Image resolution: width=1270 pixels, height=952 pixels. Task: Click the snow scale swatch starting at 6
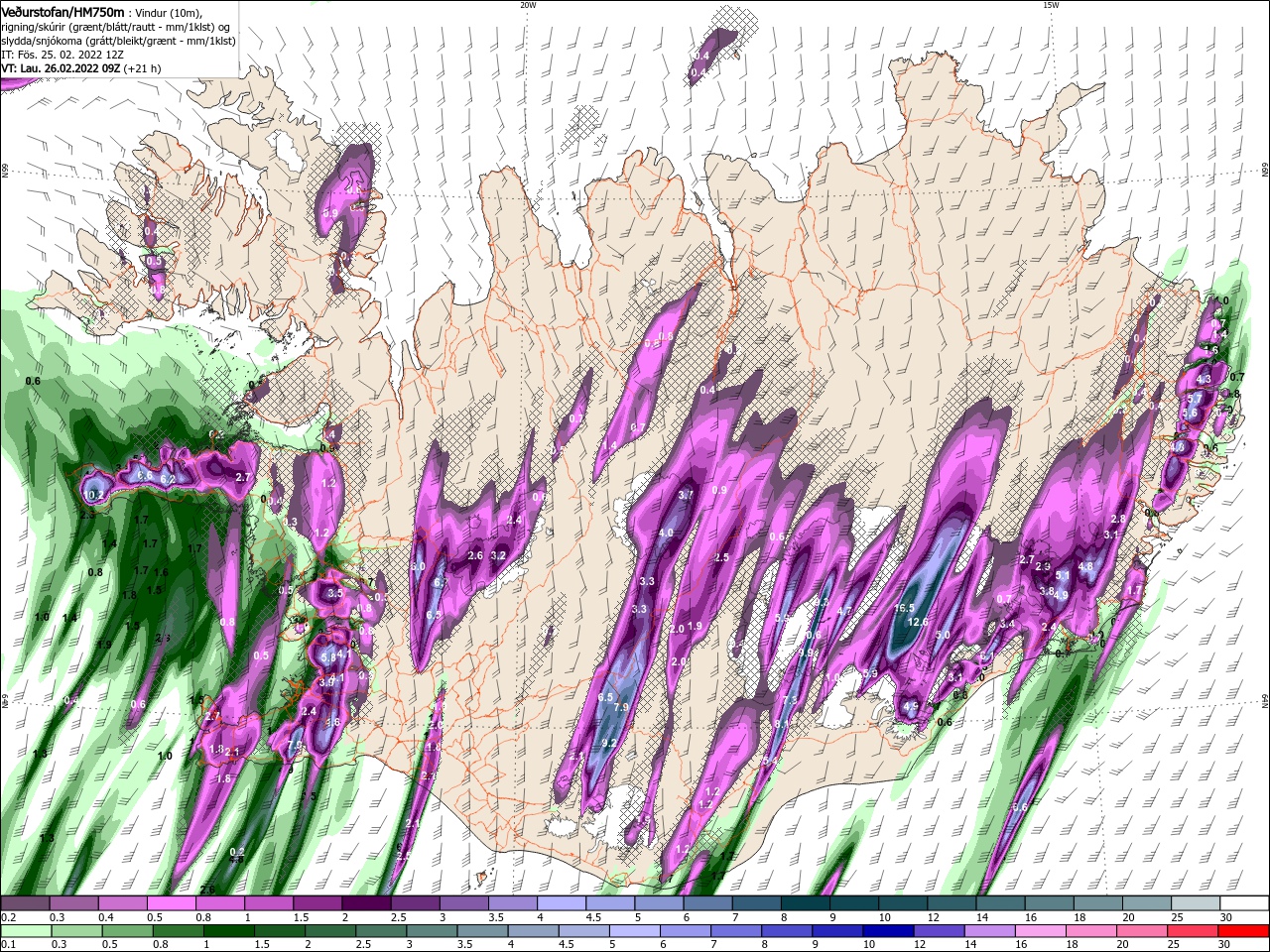point(707,903)
